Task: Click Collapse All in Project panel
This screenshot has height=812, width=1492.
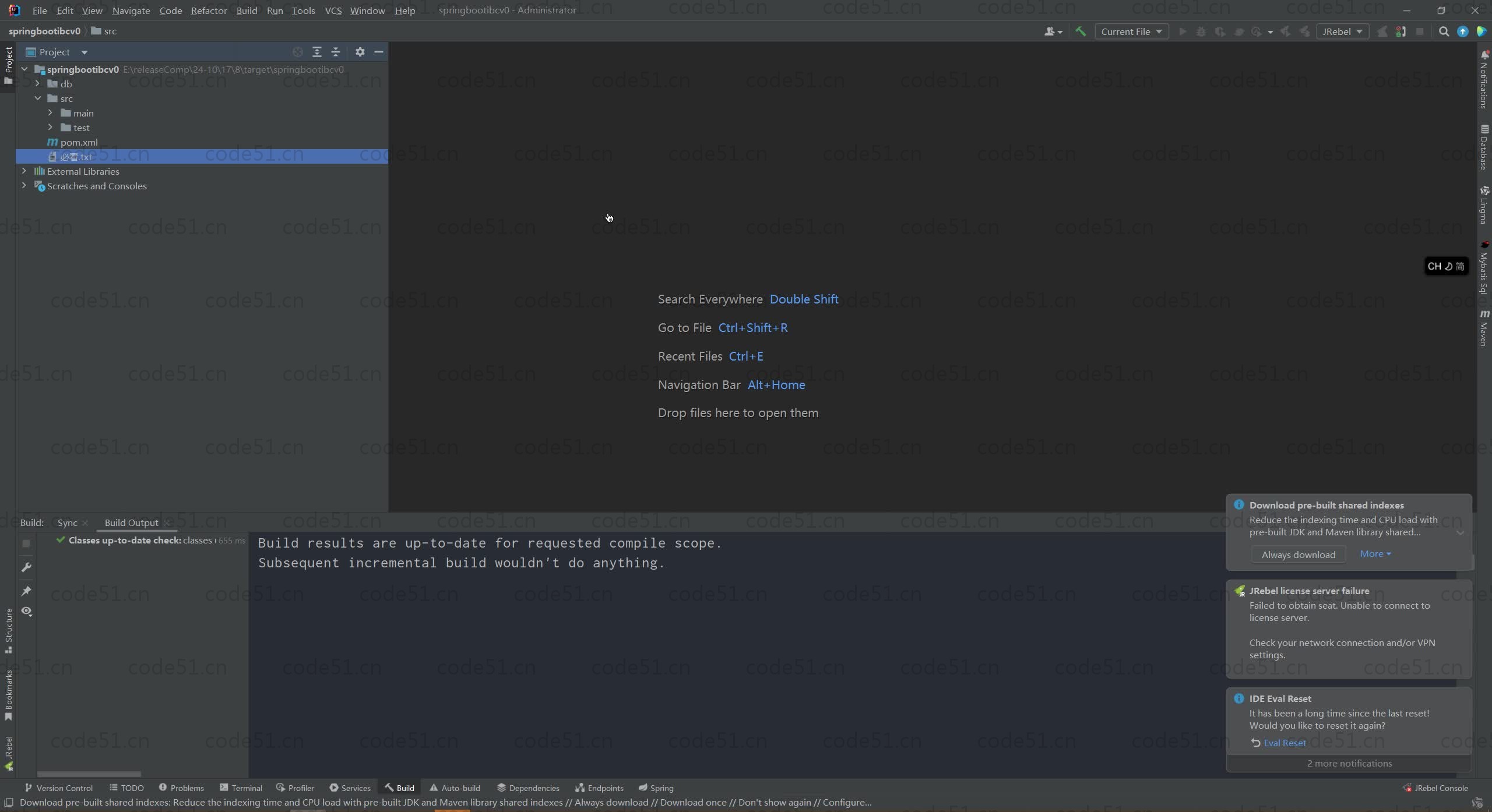Action: 336,52
